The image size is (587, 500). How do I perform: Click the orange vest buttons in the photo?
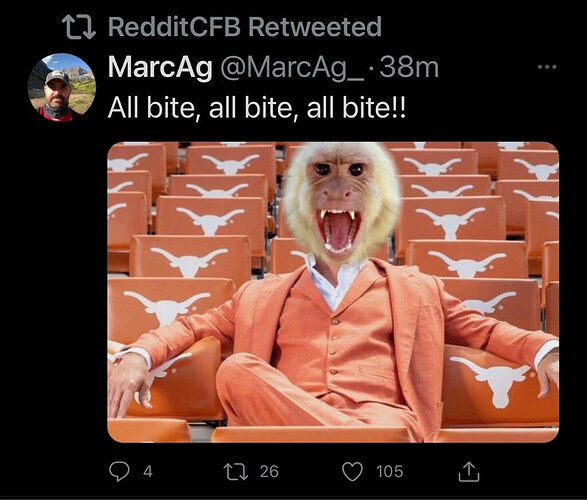pyautogui.click(x=333, y=346)
